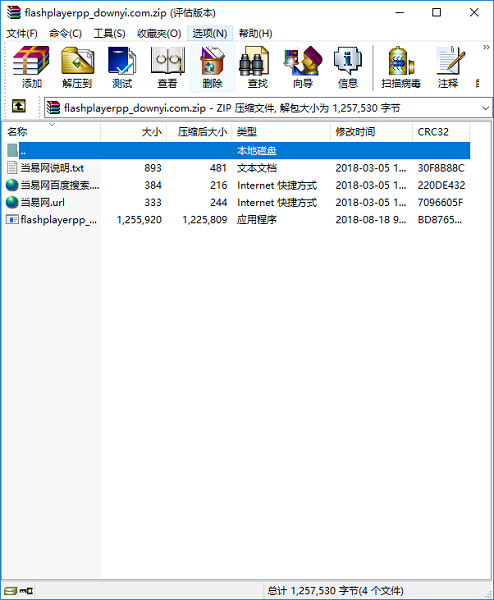This screenshot has height=600, width=494.
Task: Click the drive icon in status bar
Action: point(11,591)
